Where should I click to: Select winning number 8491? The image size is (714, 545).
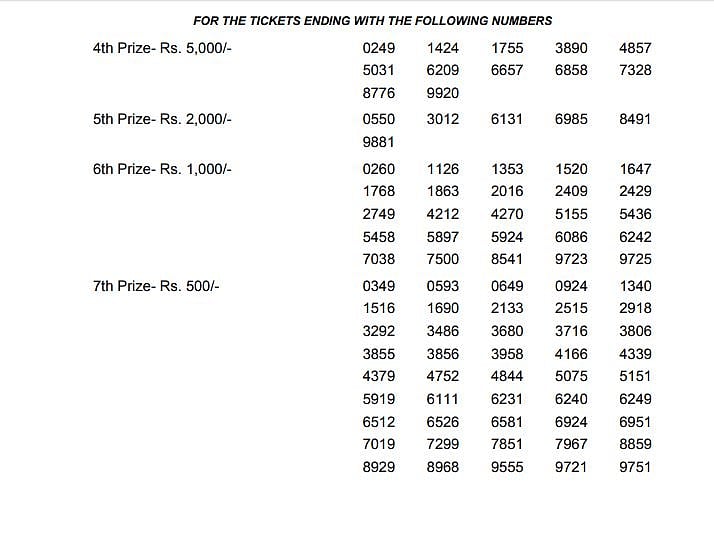(635, 118)
